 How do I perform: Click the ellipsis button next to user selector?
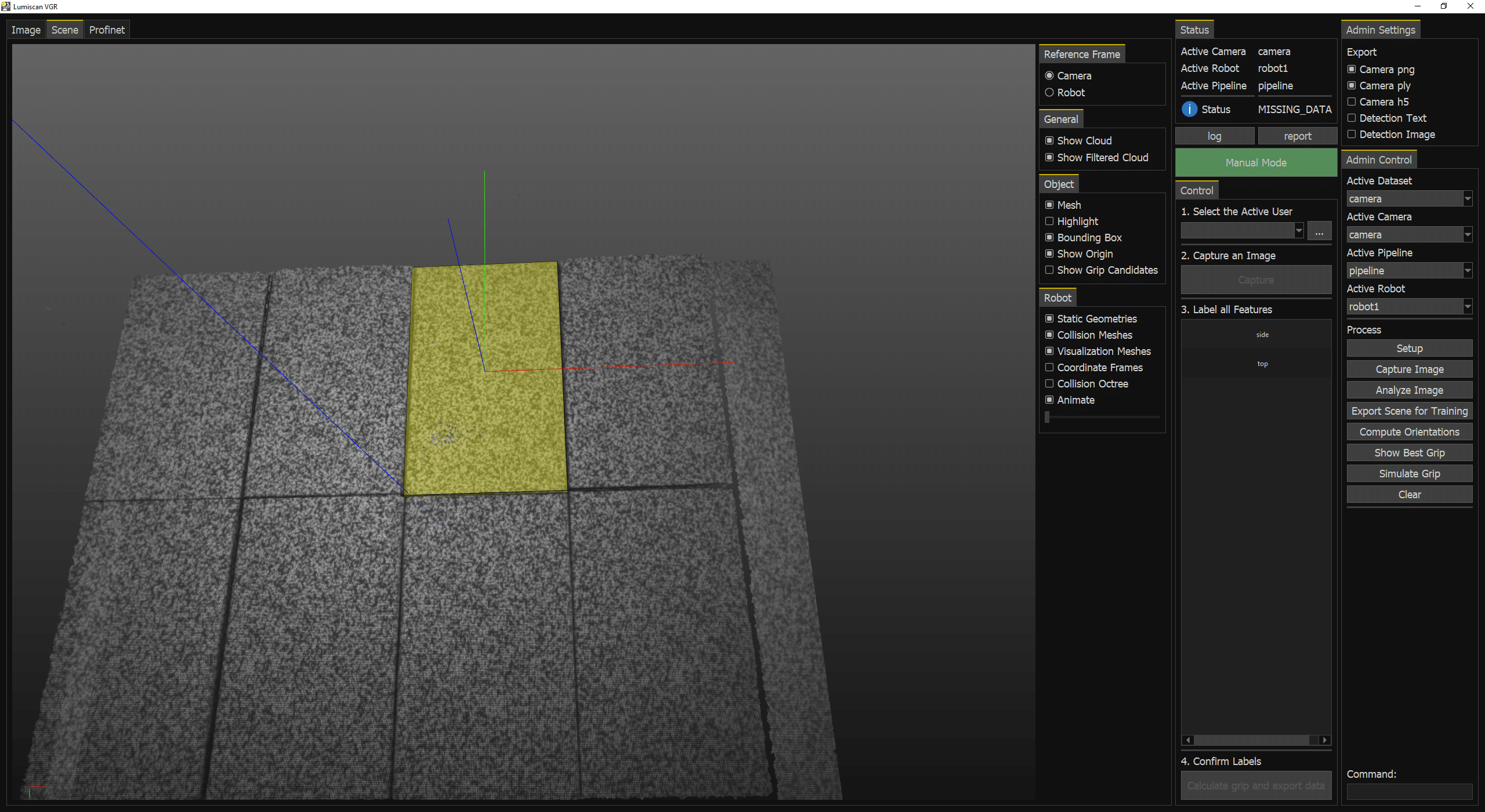click(x=1319, y=231)
